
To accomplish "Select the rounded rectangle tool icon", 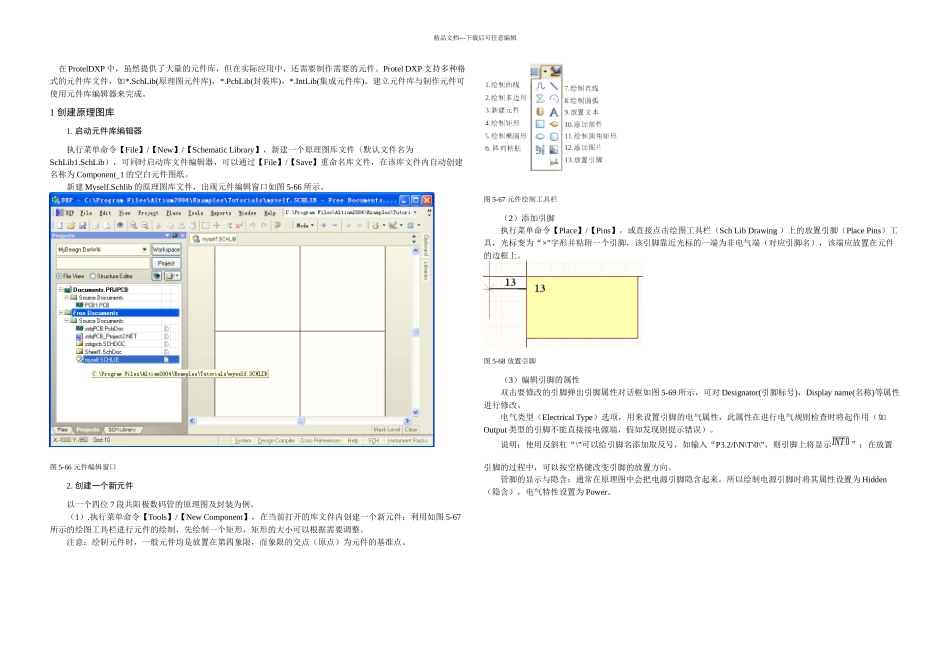I will point(554,136).
